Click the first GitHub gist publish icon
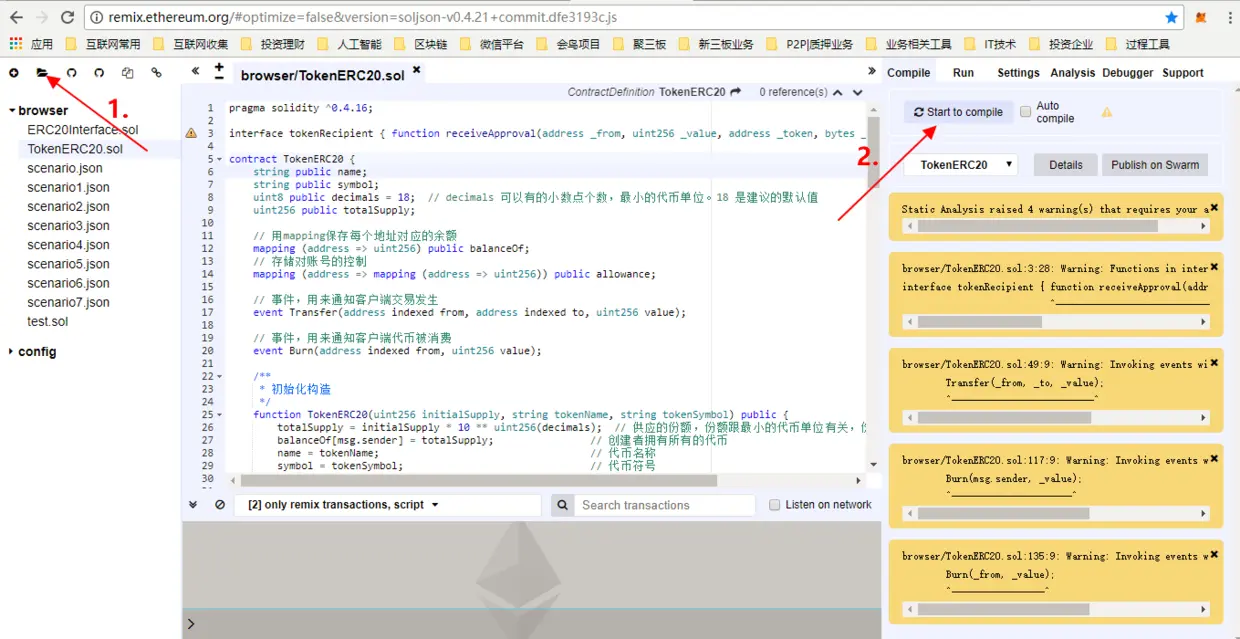This screenshot has height=639, width=1240. click(x=71, y=73)
